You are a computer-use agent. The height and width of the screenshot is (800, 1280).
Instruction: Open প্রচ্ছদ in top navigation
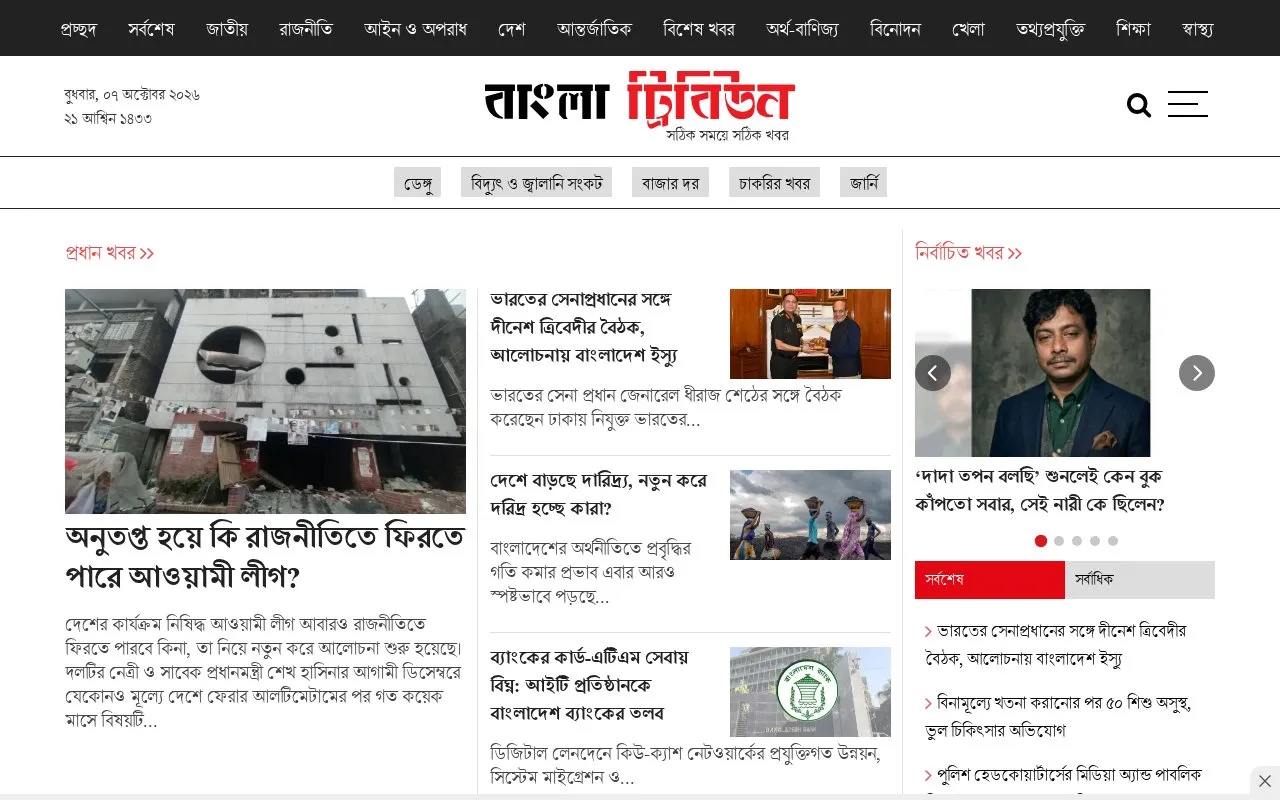click(78, 29)
